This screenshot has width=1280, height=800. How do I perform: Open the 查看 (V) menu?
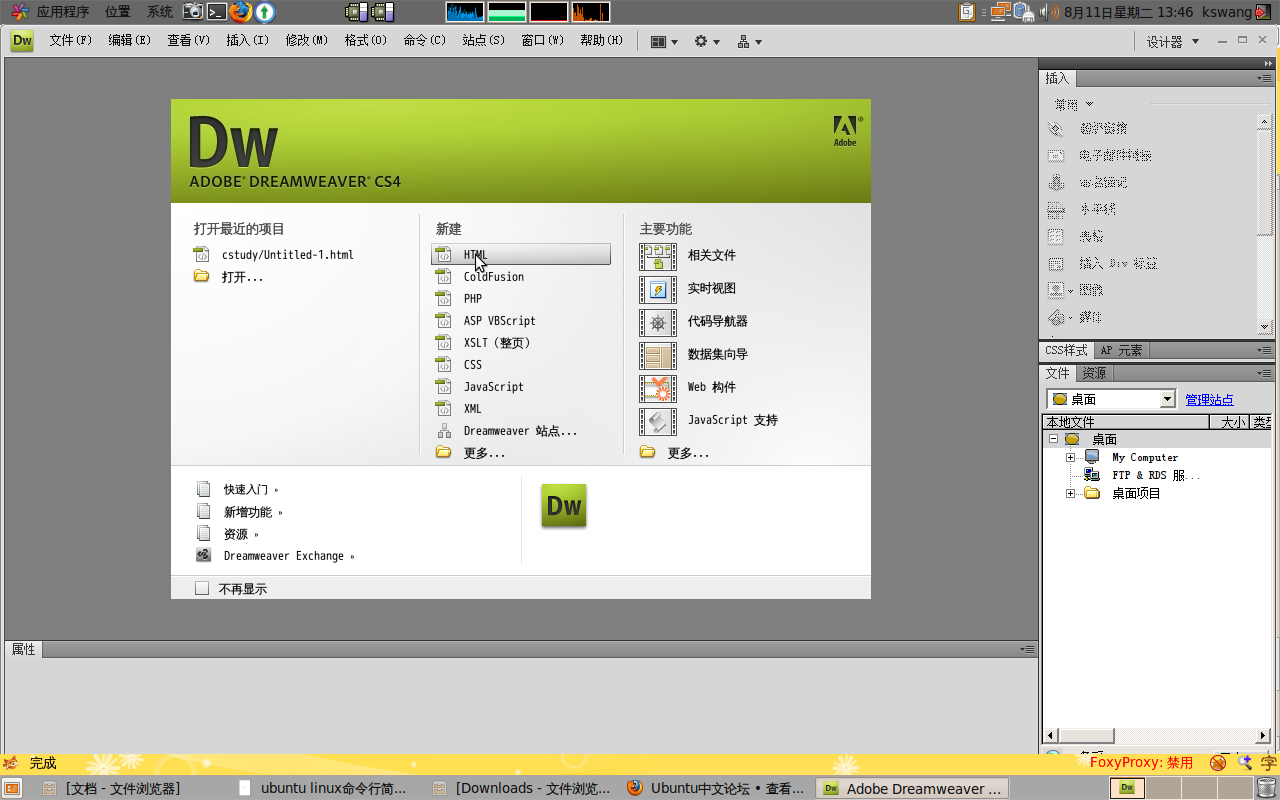pos(189,41)
